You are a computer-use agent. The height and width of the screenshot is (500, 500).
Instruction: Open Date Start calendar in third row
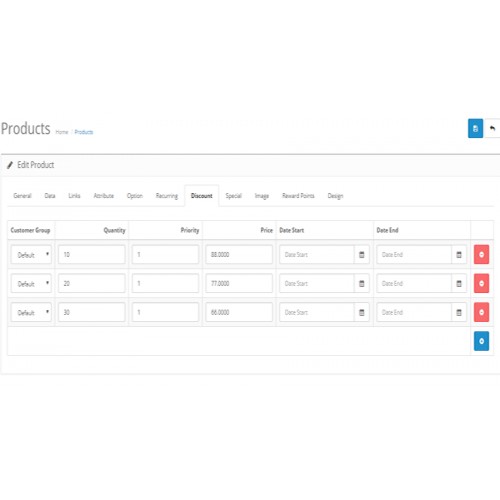pos(361,312)
